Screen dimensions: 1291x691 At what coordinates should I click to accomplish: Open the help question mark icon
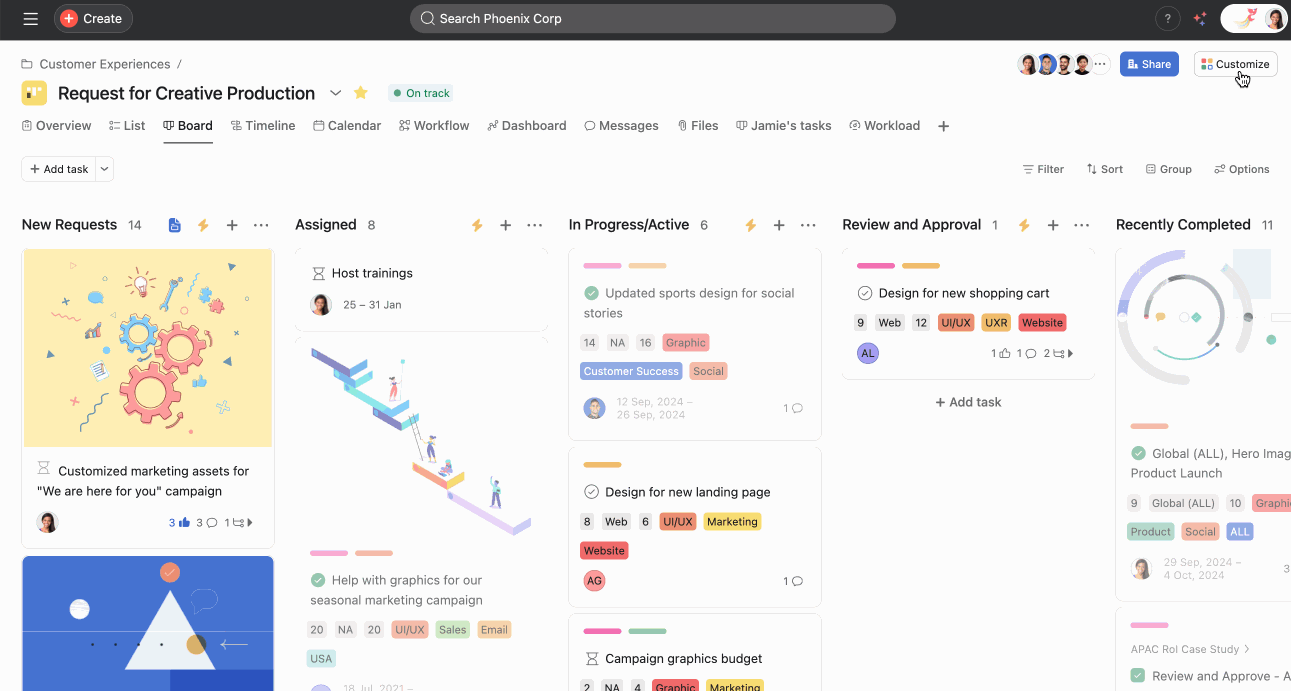pyautogui.click(x=1167, y=18)
